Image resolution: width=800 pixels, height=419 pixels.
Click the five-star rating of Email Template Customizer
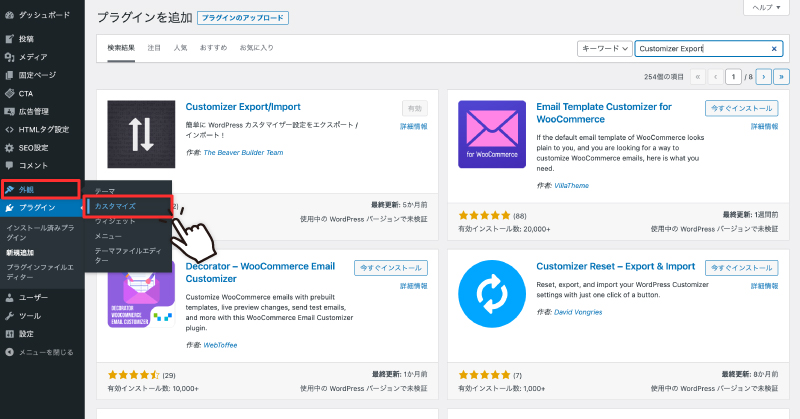coord(484,215)
